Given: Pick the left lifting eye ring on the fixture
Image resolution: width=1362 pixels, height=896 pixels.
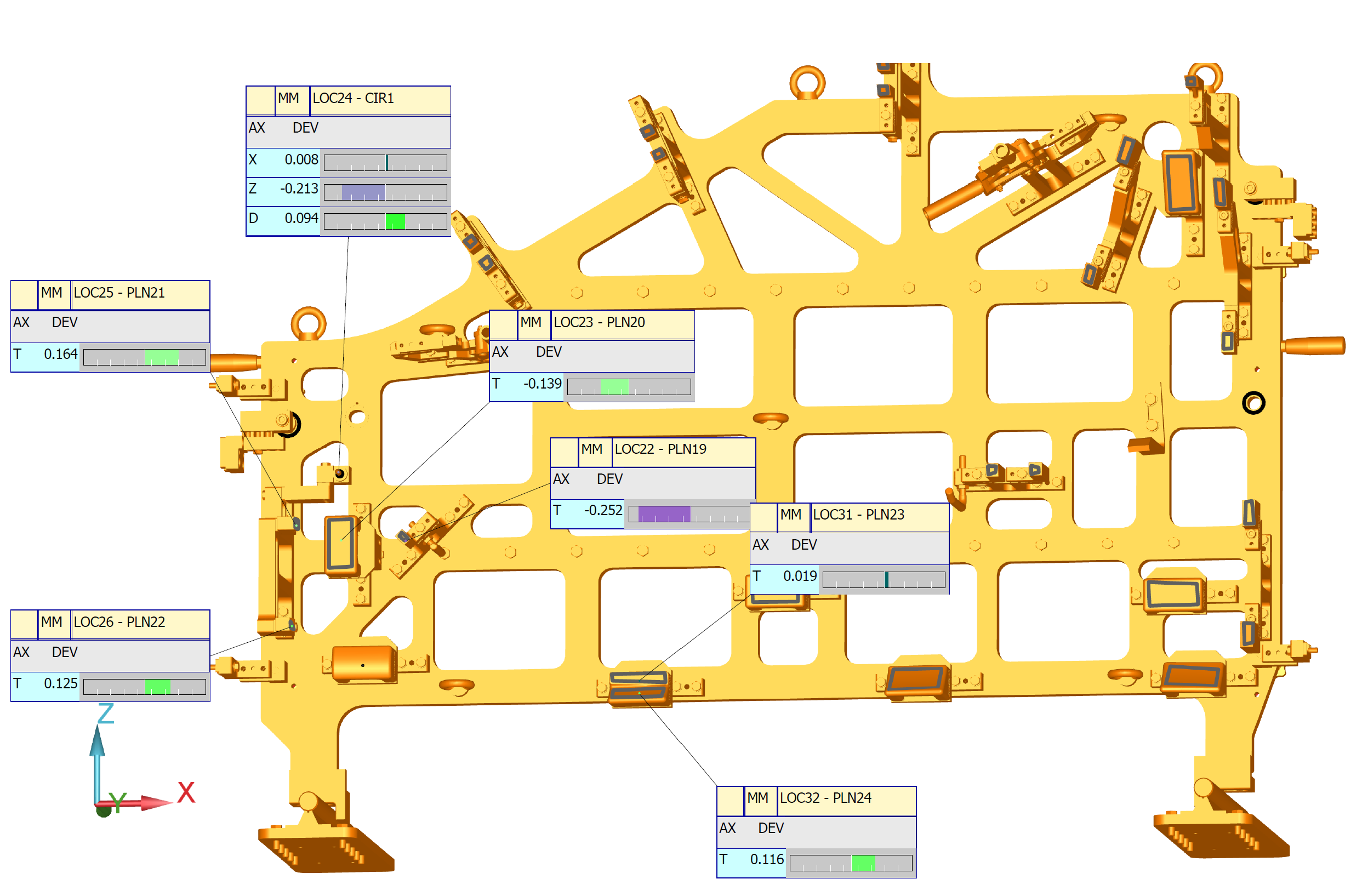Looking at the screenshot, I should point(309,324).
